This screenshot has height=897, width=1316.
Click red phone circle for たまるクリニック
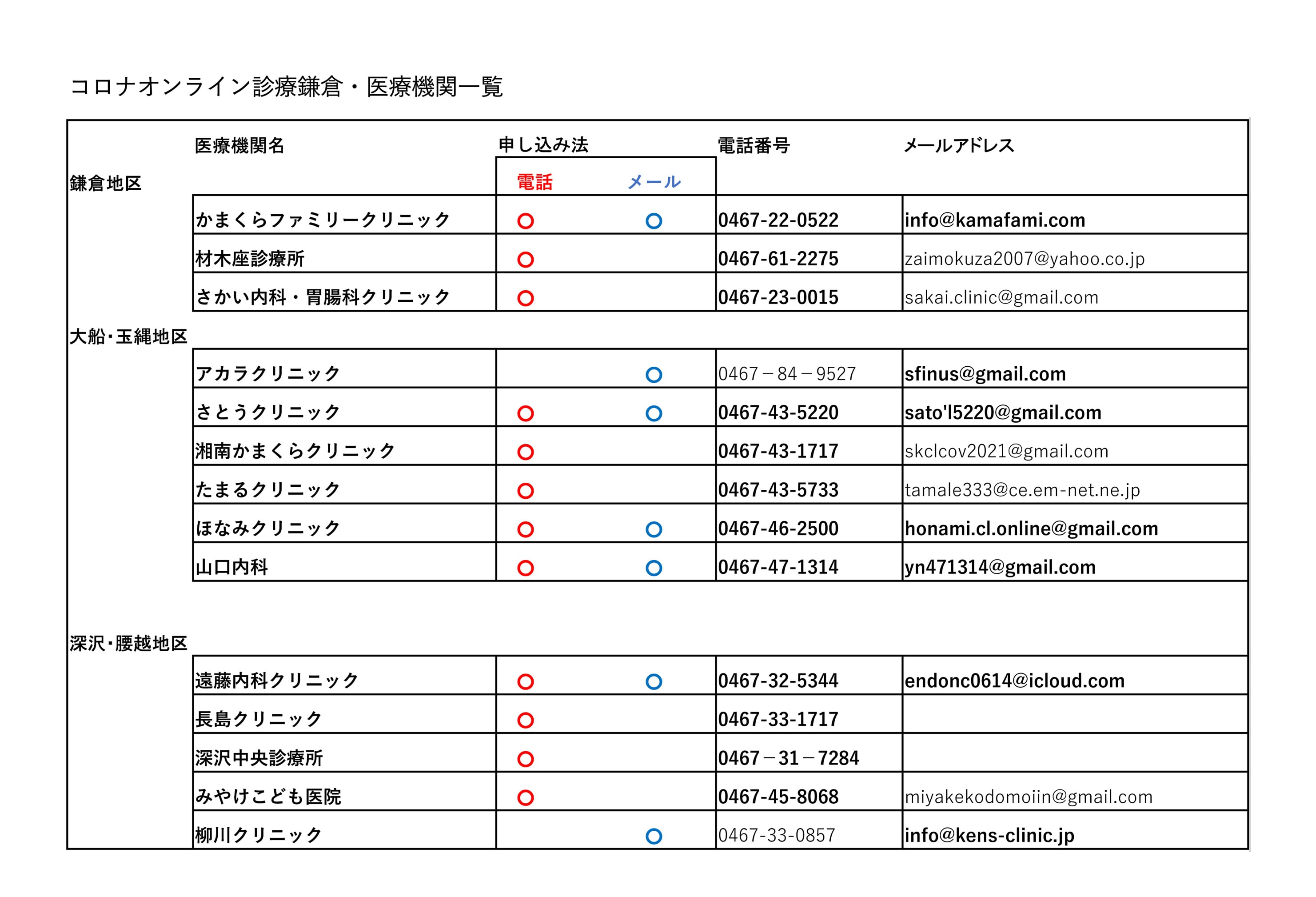525,491
